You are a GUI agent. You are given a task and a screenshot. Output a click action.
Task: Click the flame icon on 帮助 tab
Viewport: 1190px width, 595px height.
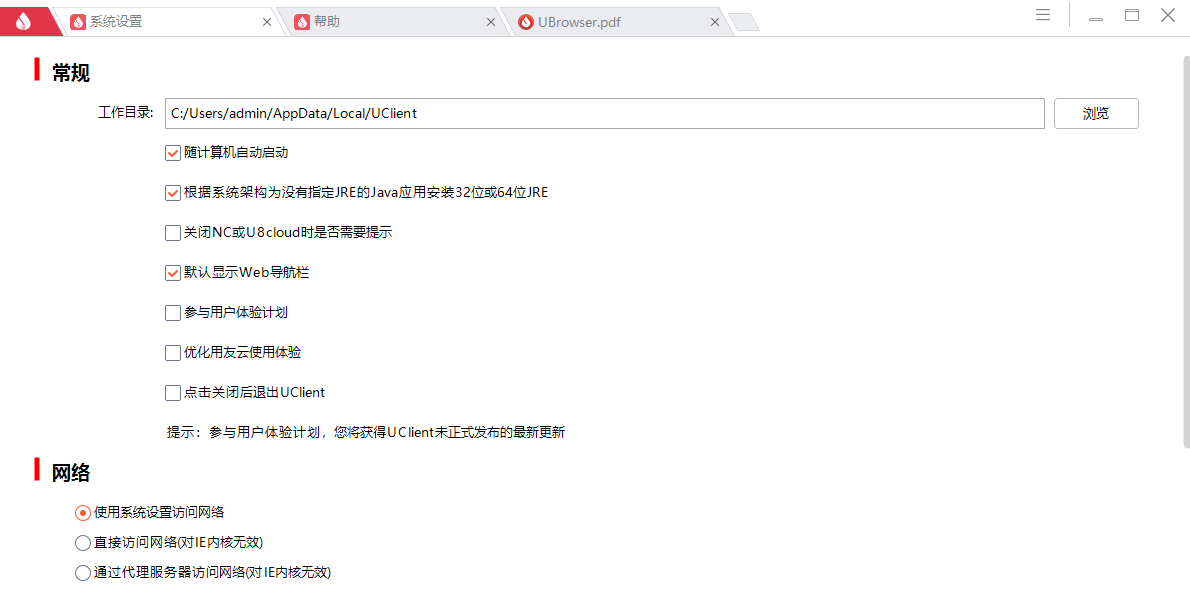[x=301, y=19]
